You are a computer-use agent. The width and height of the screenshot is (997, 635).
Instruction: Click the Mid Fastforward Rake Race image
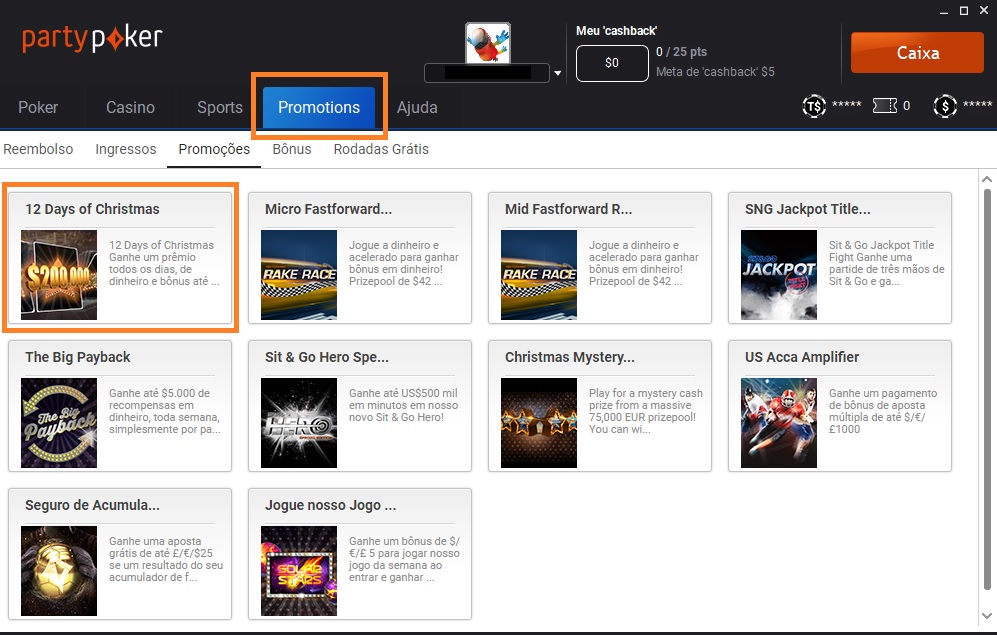click(539, 275)
